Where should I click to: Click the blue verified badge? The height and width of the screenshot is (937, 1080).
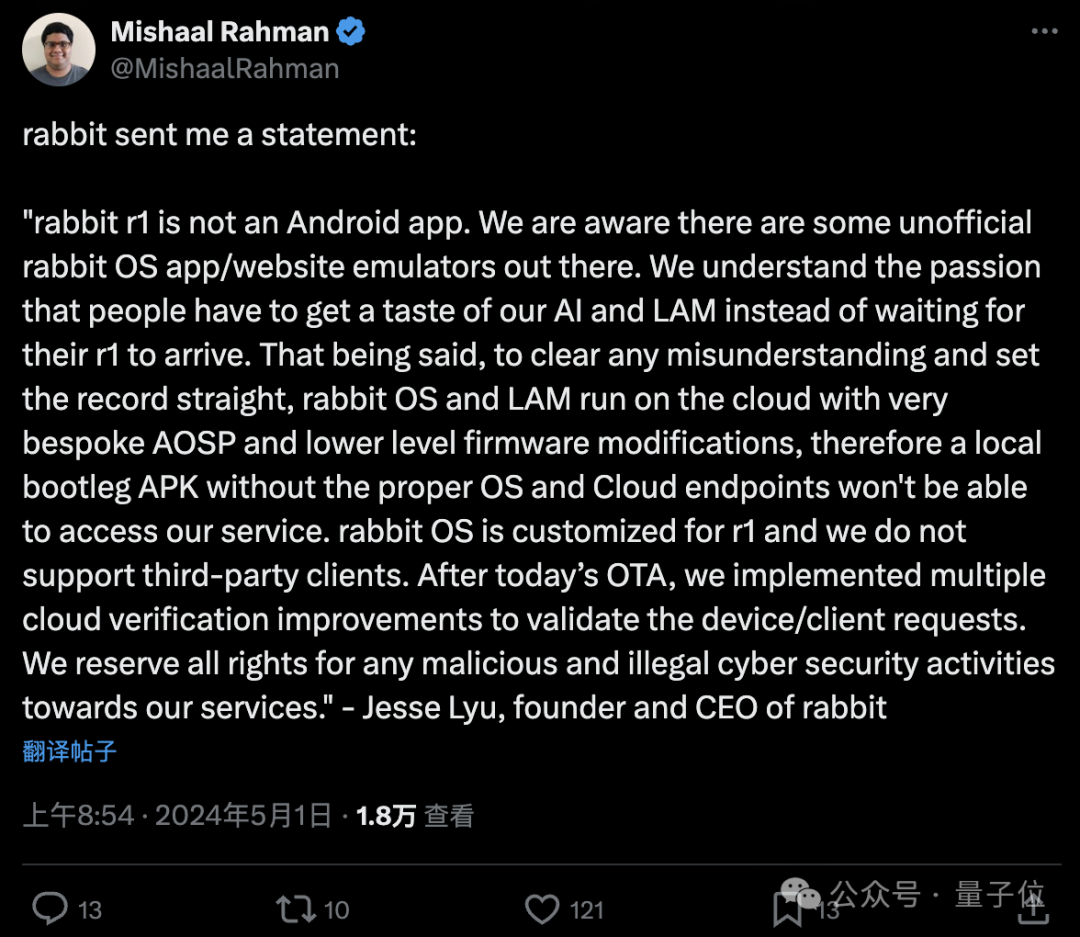[350, 32]
